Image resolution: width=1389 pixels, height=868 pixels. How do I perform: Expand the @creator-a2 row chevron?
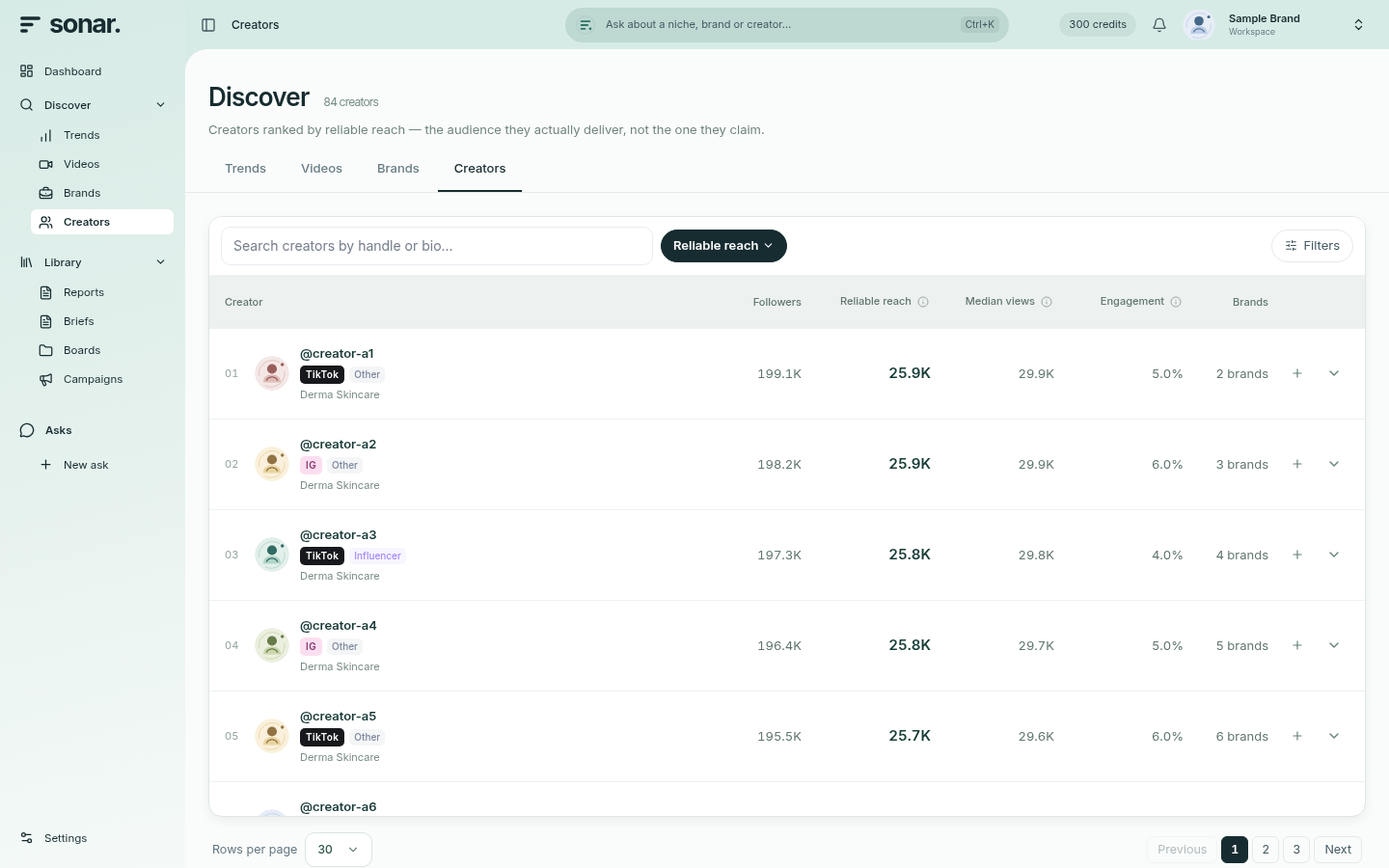1334,464
